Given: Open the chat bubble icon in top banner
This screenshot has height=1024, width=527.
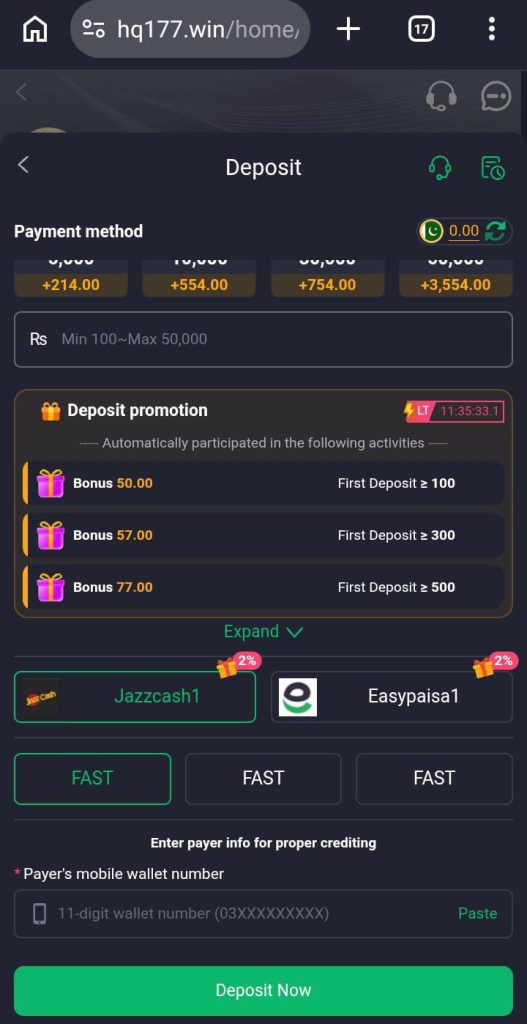Looking at the screenshot, I should click(496, 96).
